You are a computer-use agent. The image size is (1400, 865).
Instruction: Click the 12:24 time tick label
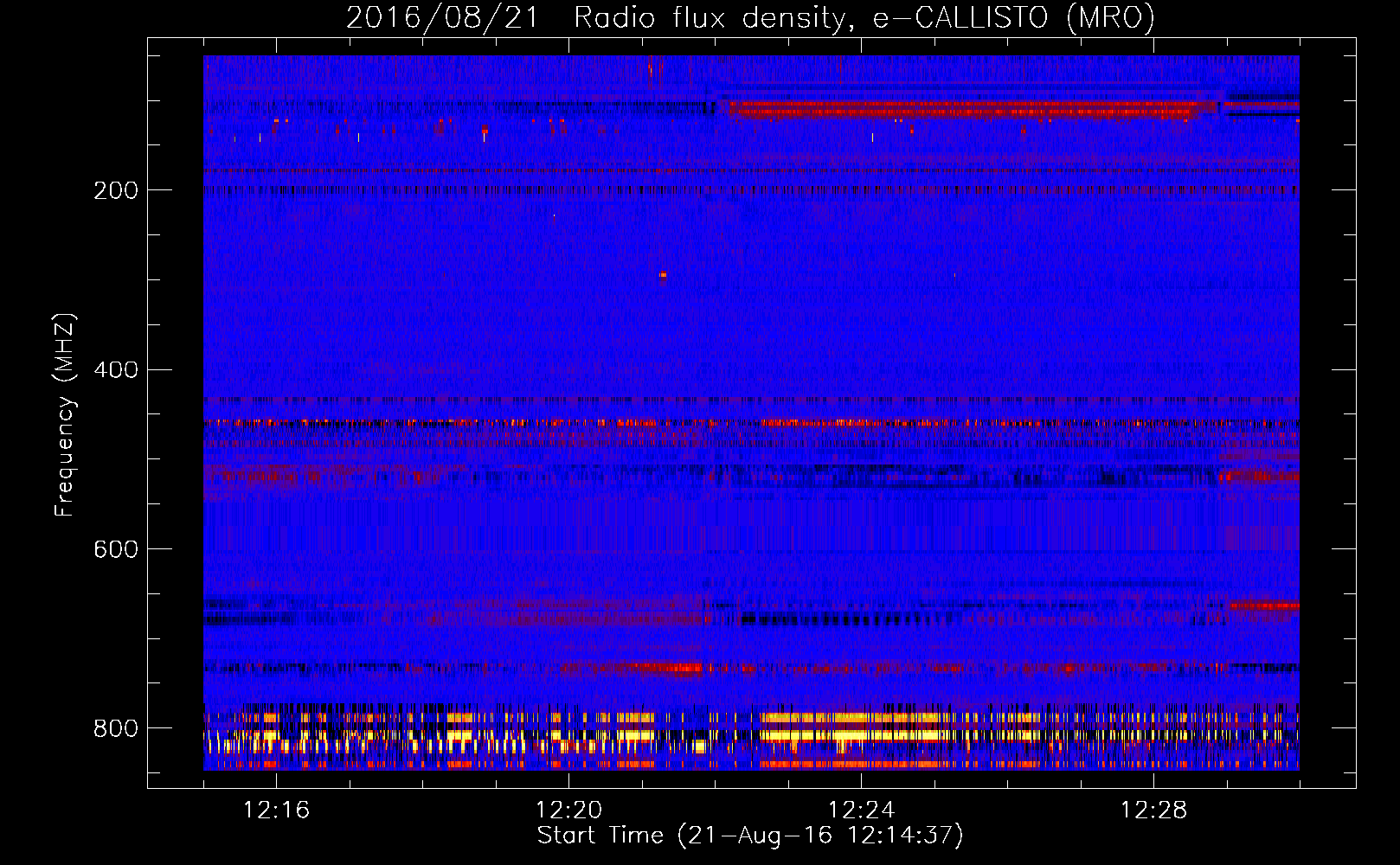click(x=861, y=811)
